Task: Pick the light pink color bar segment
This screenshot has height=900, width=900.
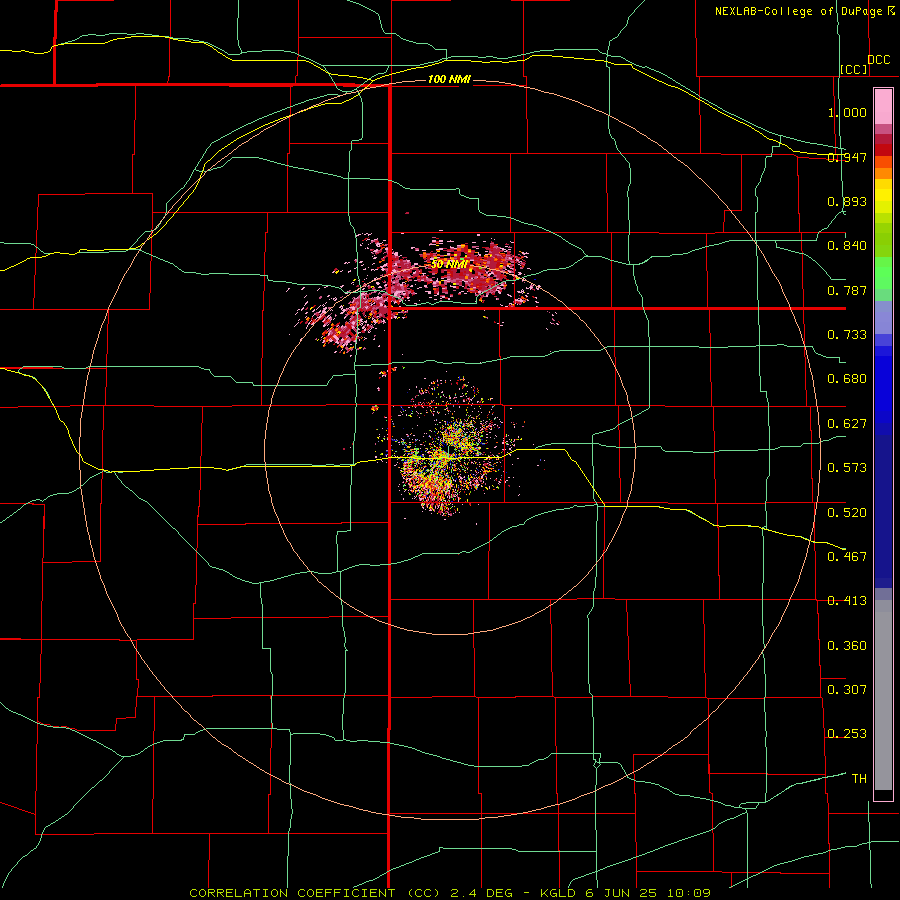Action: tap(883, 107)
